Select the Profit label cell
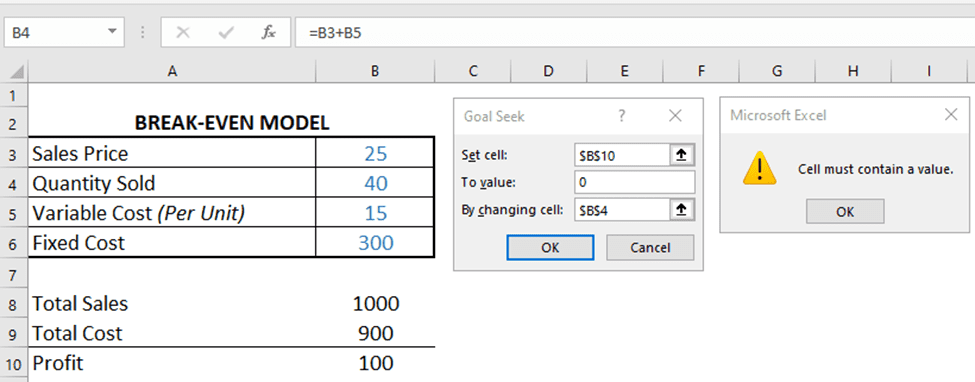This screenshot has width=975, height=382. (x=172, y=363)
